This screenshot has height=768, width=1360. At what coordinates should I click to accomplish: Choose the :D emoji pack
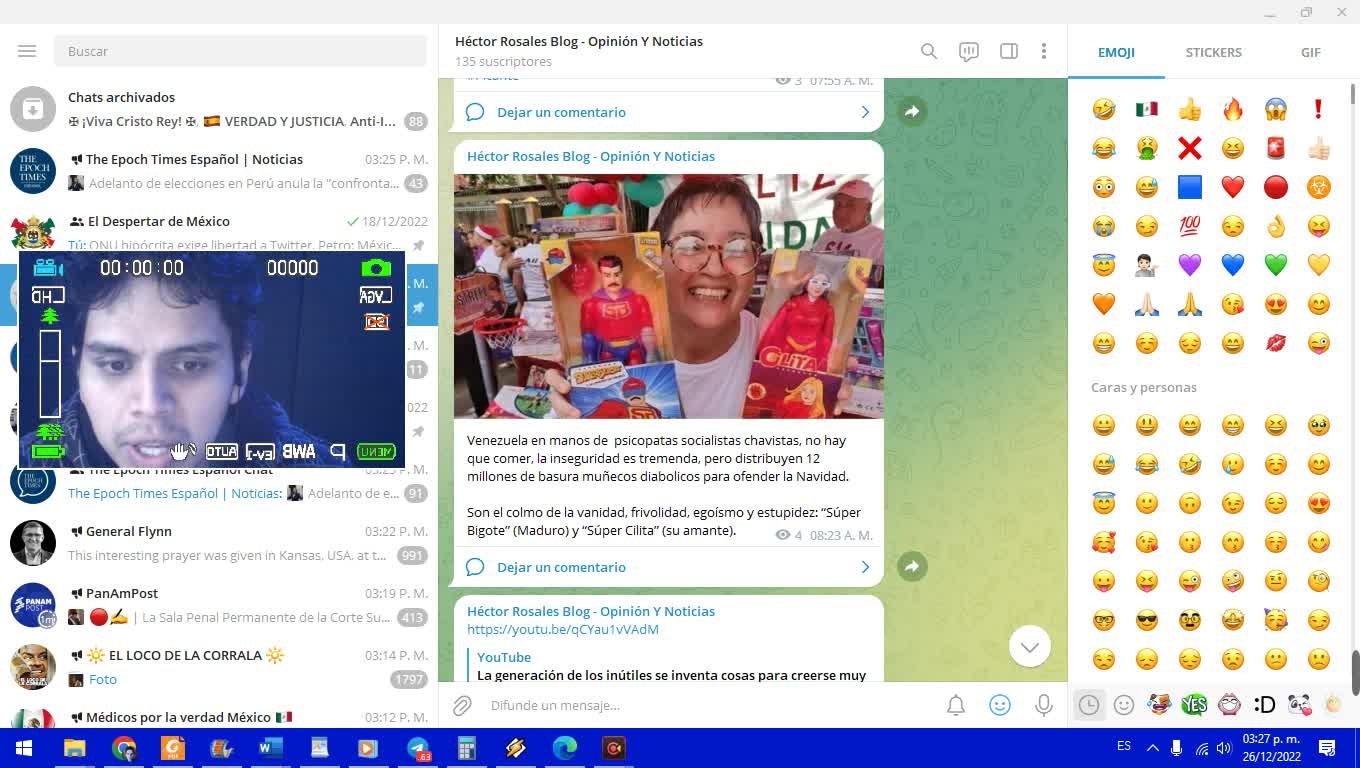[1264, 705]
